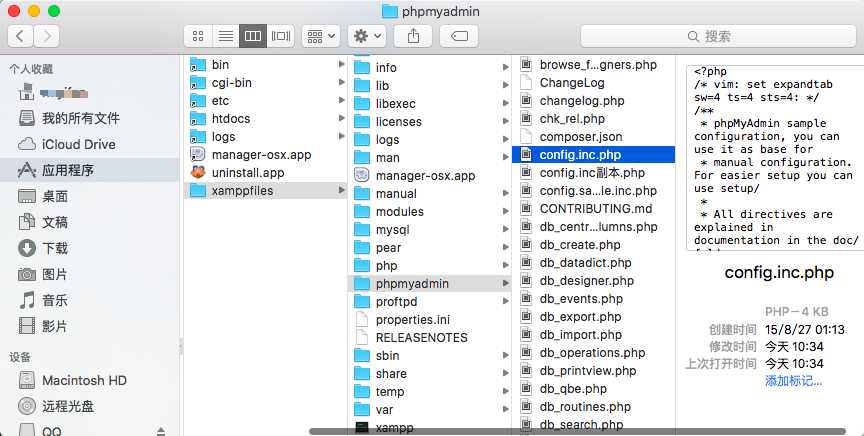The height and width of the screenshot is (436, 864).
Task: Click the uninstall.app icon
Action: [x=198, y=173]
